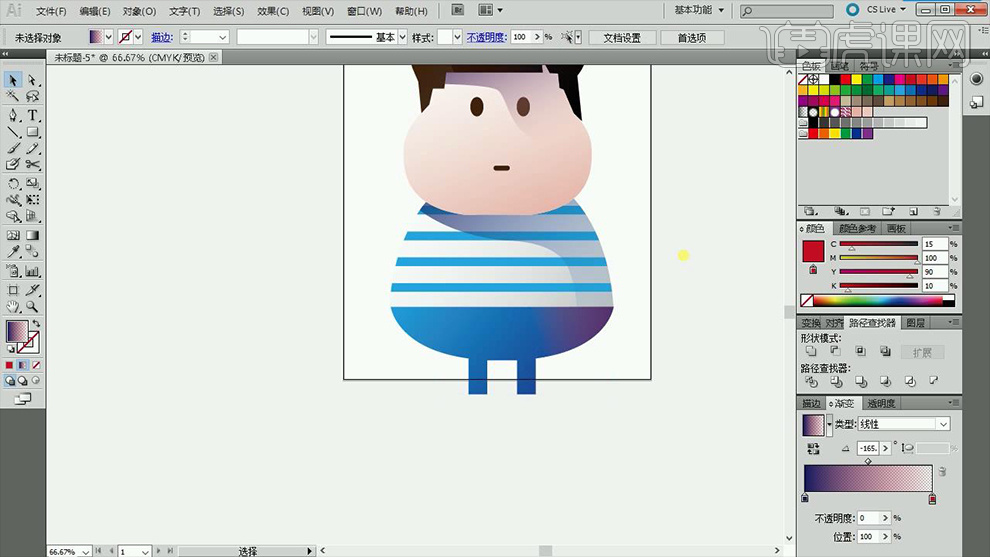990x557 pixels.
Task: Select the black arrow Selection tool
Action: coord(13,80)
